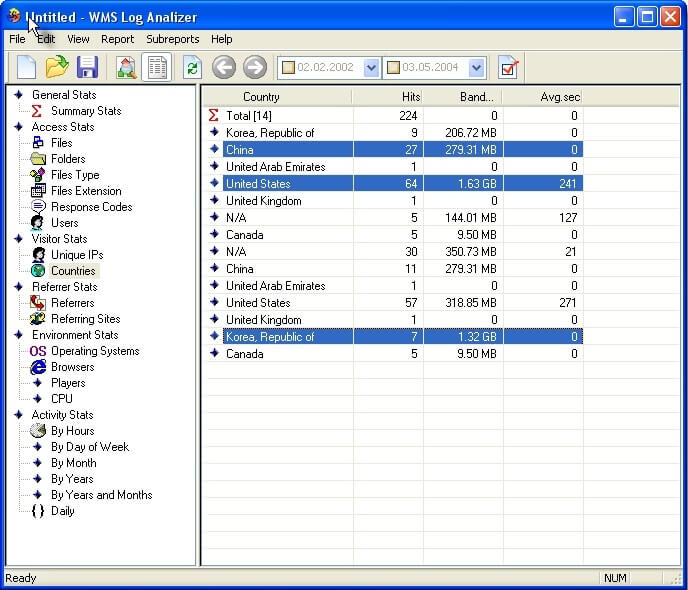Click the Response Codes speech bubble icon
Viewport: 688px width, 590px height.
(x=38, y=207)
